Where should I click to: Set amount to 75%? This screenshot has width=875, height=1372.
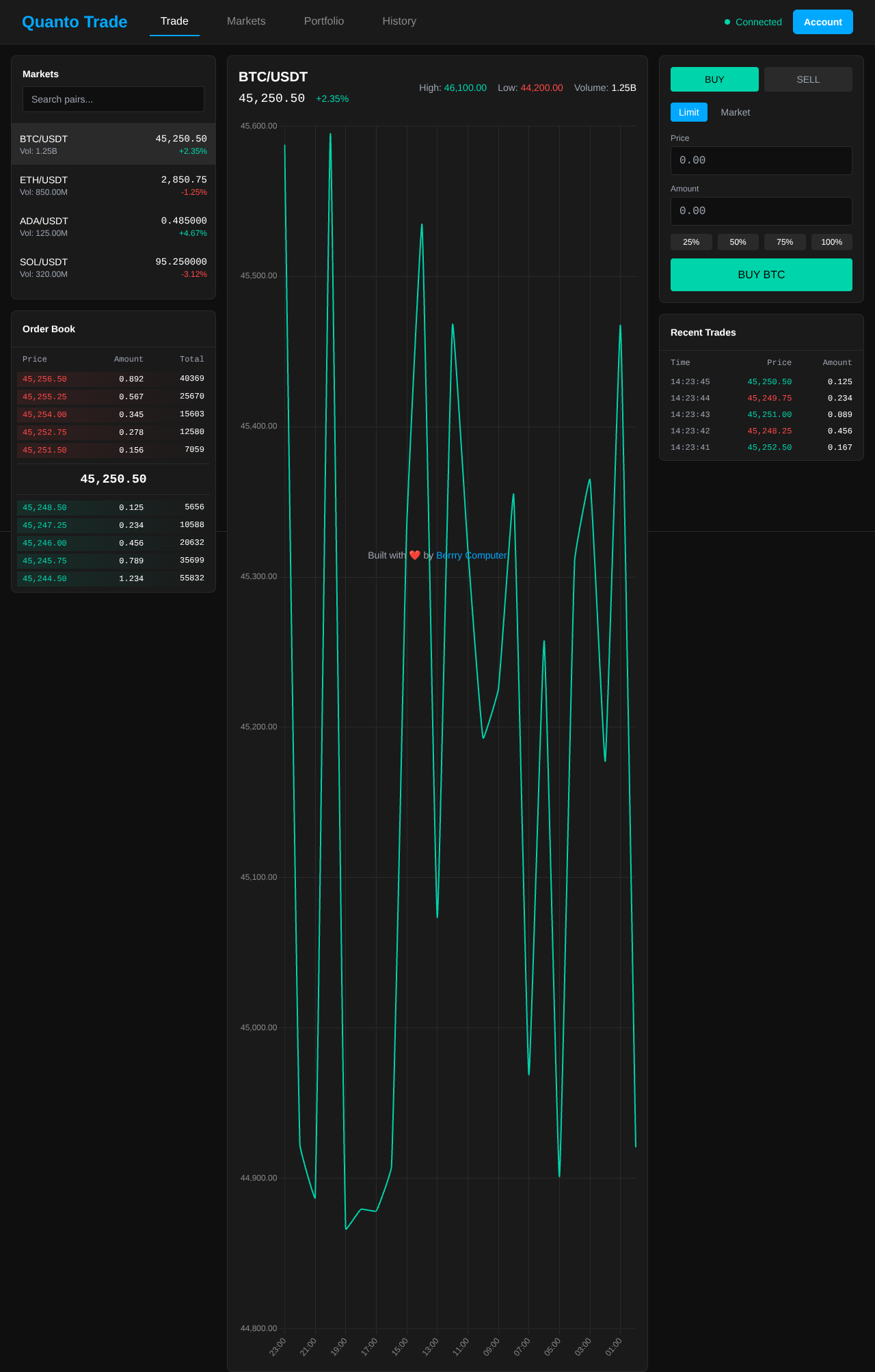click(785, 242)
